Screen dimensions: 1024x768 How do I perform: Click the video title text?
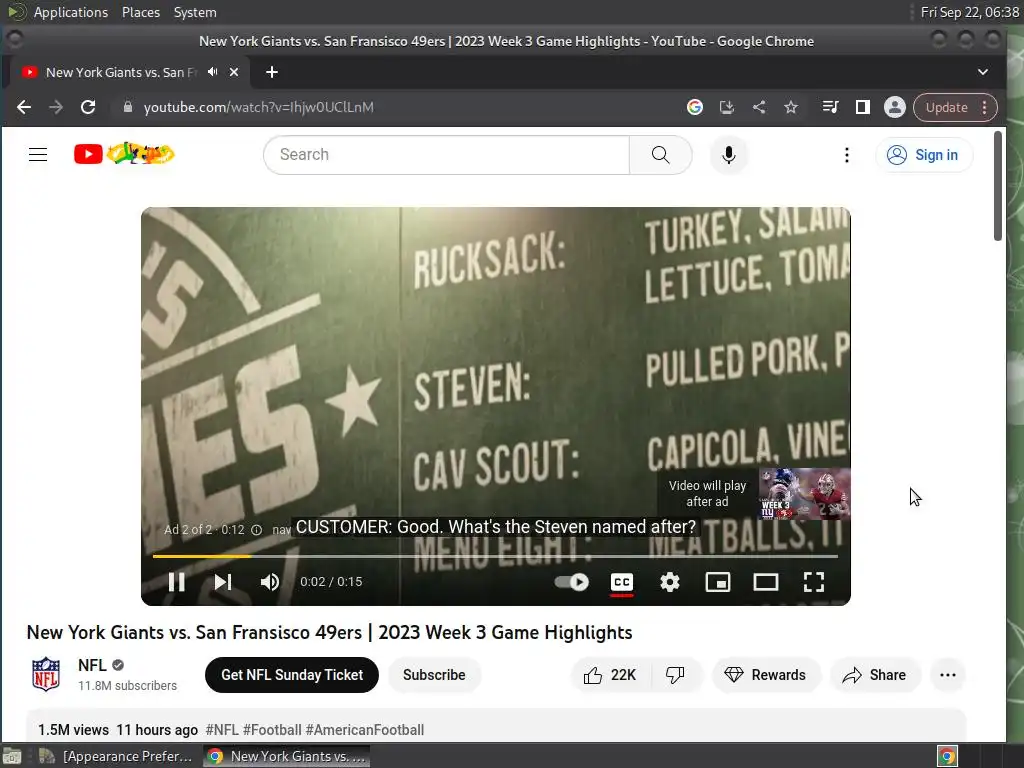[x=329, y=632]
